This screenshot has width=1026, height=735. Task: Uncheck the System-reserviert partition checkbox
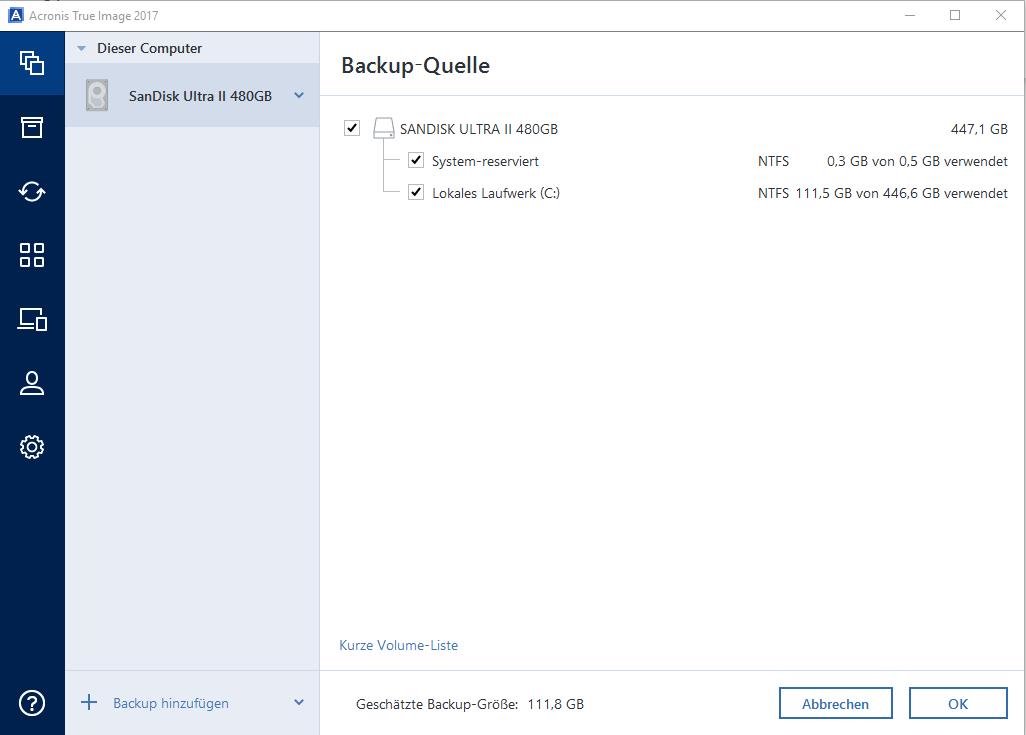416,160
